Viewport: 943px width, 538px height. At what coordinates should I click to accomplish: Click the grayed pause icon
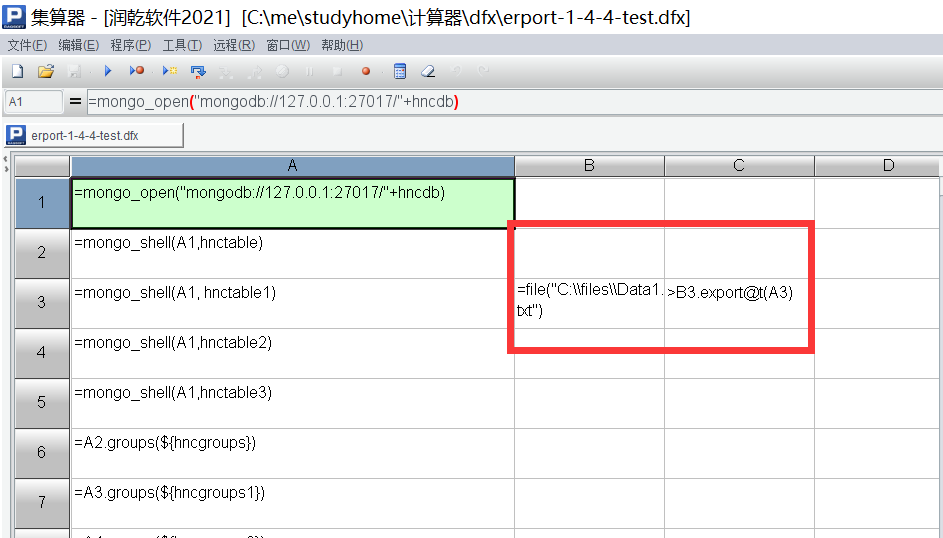click(x=309, y=72)
